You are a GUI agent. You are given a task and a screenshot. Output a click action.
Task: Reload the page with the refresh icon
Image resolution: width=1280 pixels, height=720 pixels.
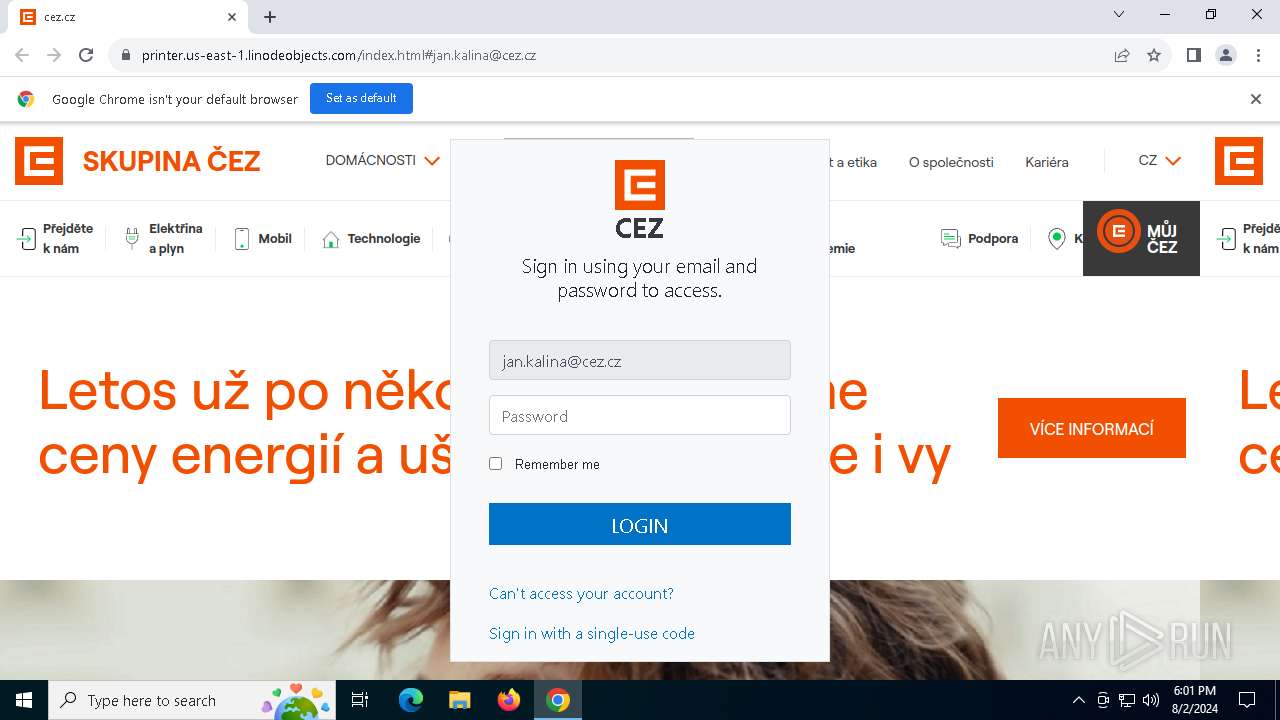(86, 55)
